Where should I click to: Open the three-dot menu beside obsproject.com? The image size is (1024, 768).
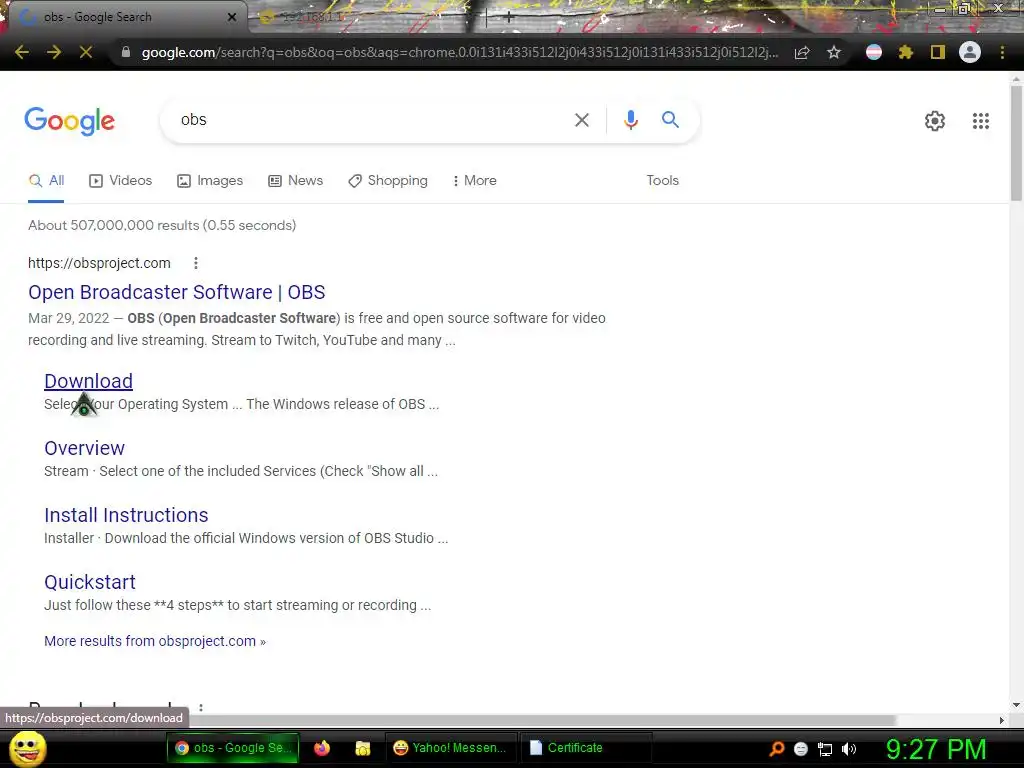click(196, 263)
